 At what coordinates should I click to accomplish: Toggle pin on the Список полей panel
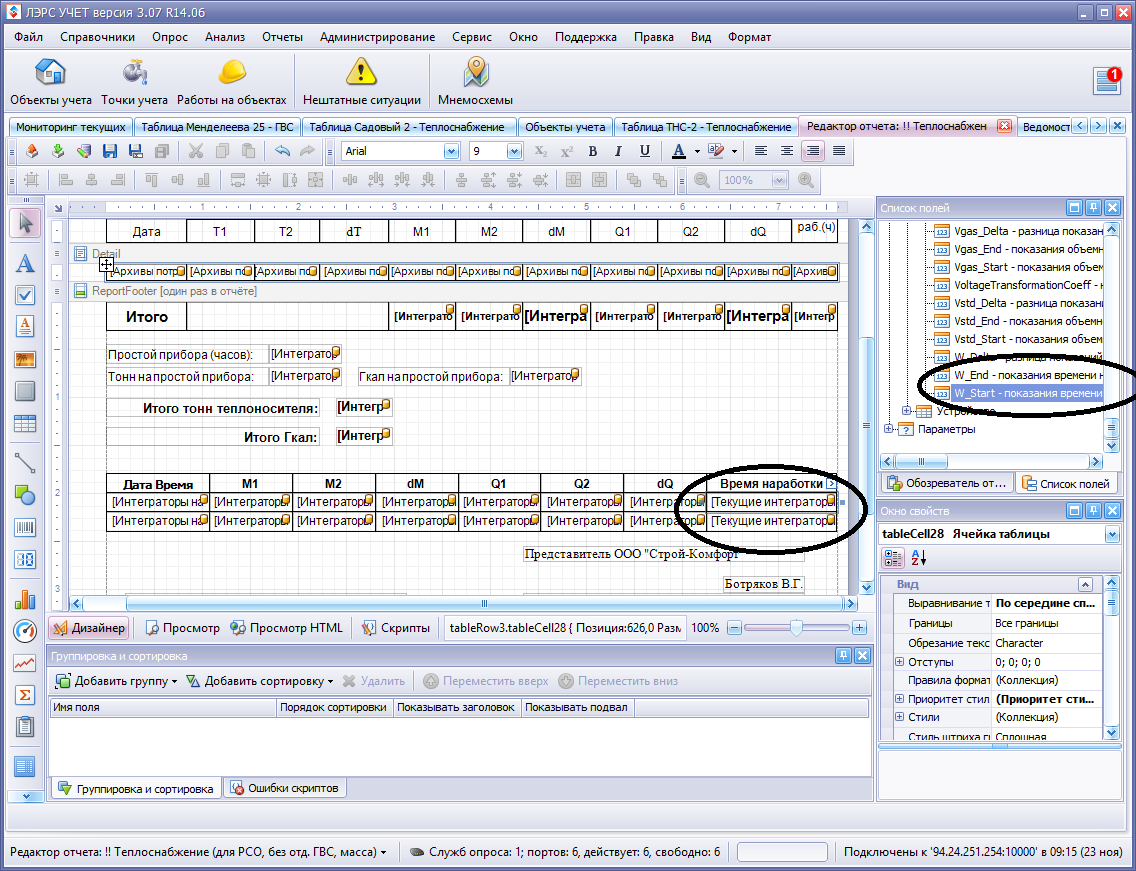click(x=1094, y=208)
